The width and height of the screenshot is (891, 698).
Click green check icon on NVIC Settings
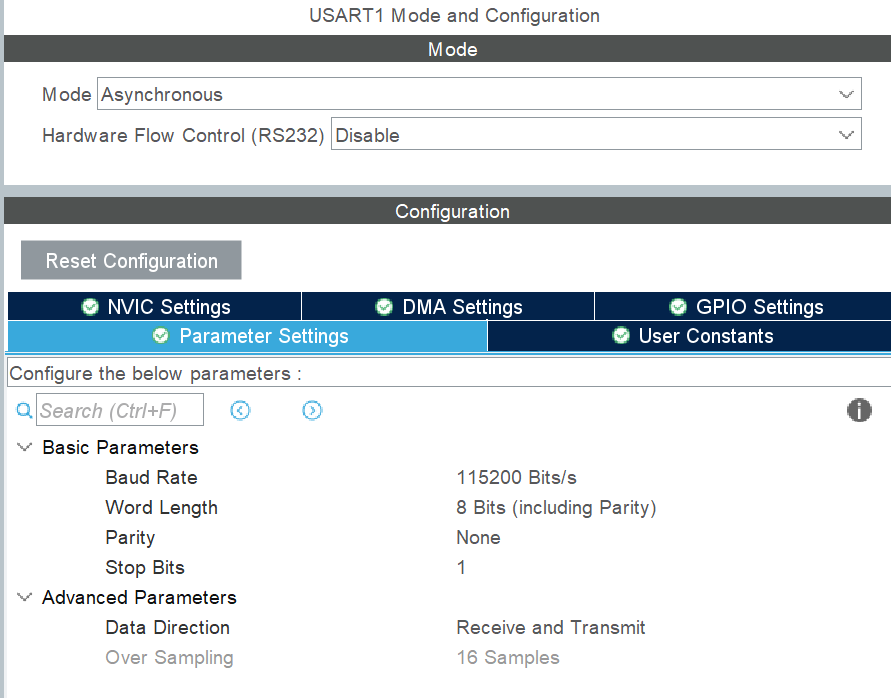click(90, 307)
